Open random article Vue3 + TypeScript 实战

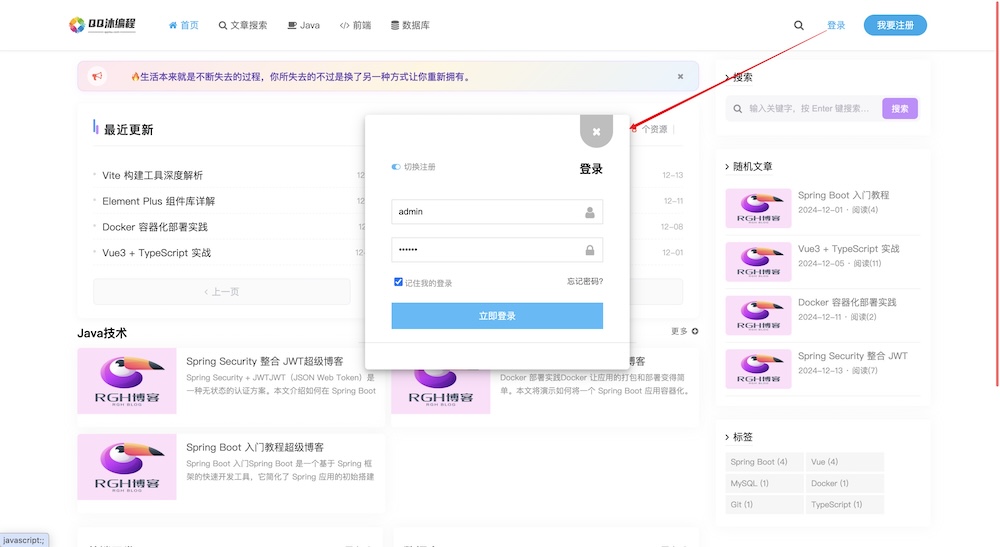[x=848, y=249]
